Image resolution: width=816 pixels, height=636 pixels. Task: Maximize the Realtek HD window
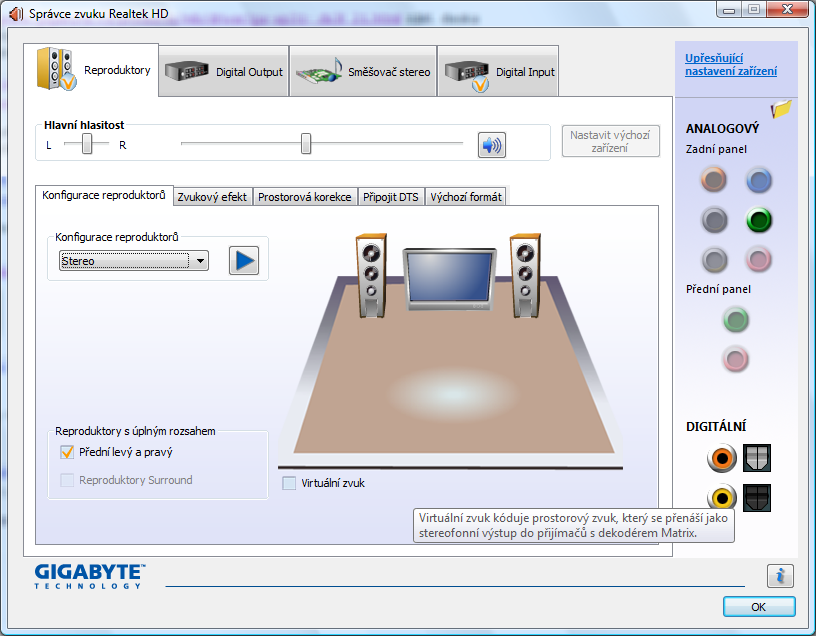point(754,9)
